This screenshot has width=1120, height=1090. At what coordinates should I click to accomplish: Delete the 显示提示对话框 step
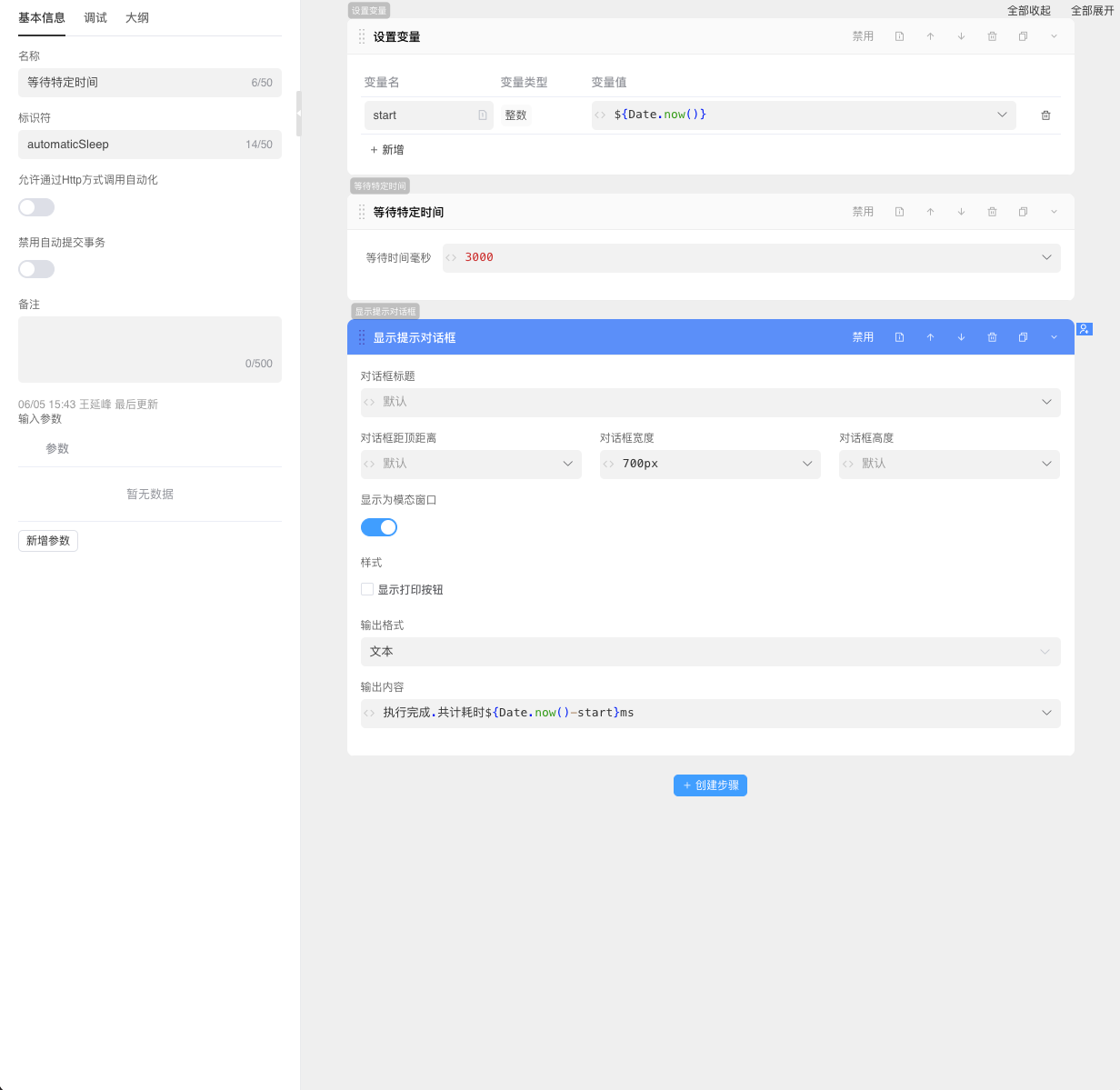click(992, 337)
